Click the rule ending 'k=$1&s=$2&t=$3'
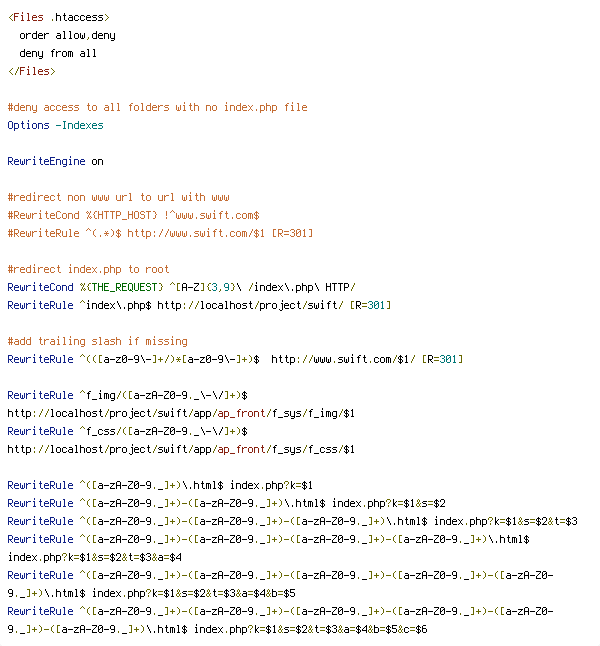The height and width of the screenshot is (646, 600). coord(293,521)
